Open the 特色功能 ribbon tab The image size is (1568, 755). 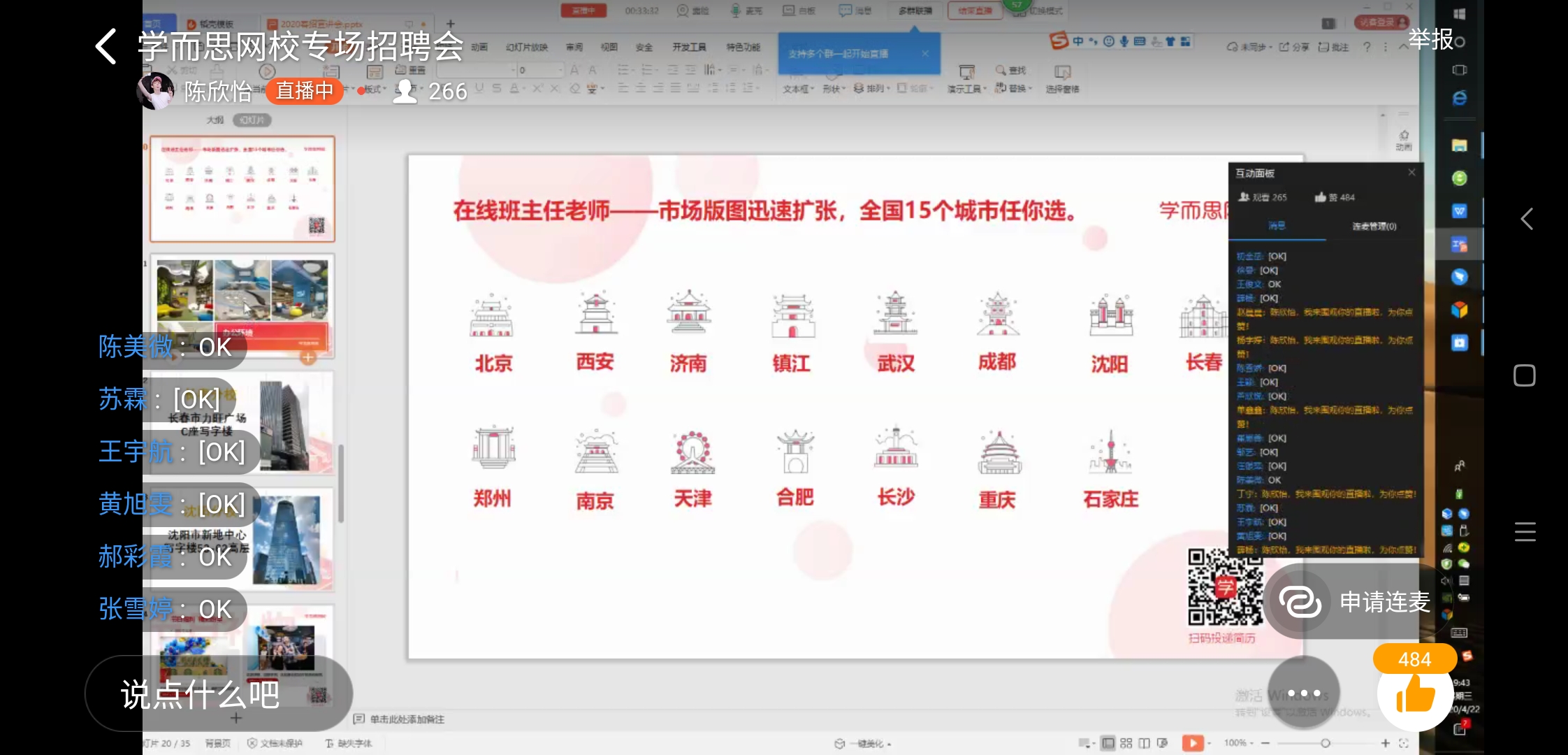coord(743,48)
